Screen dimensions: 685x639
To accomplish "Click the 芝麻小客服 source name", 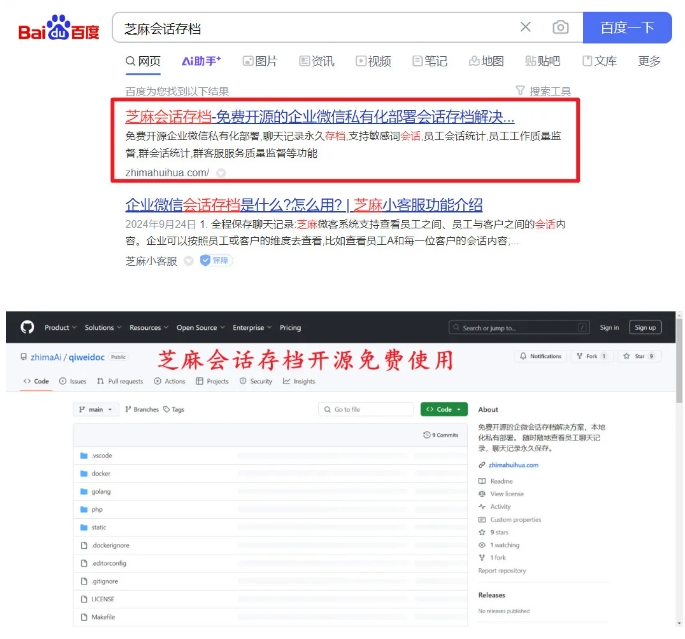I will (151, 261).
